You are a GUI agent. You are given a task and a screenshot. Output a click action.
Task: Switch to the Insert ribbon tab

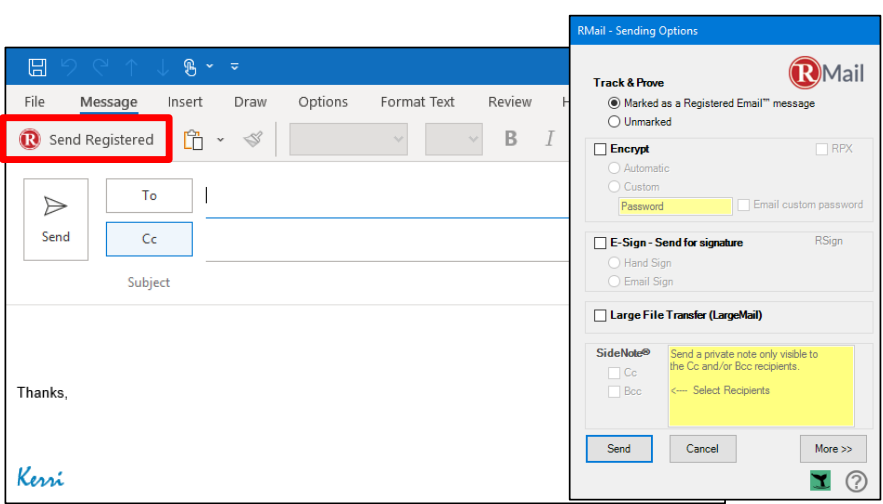[185, 102]
